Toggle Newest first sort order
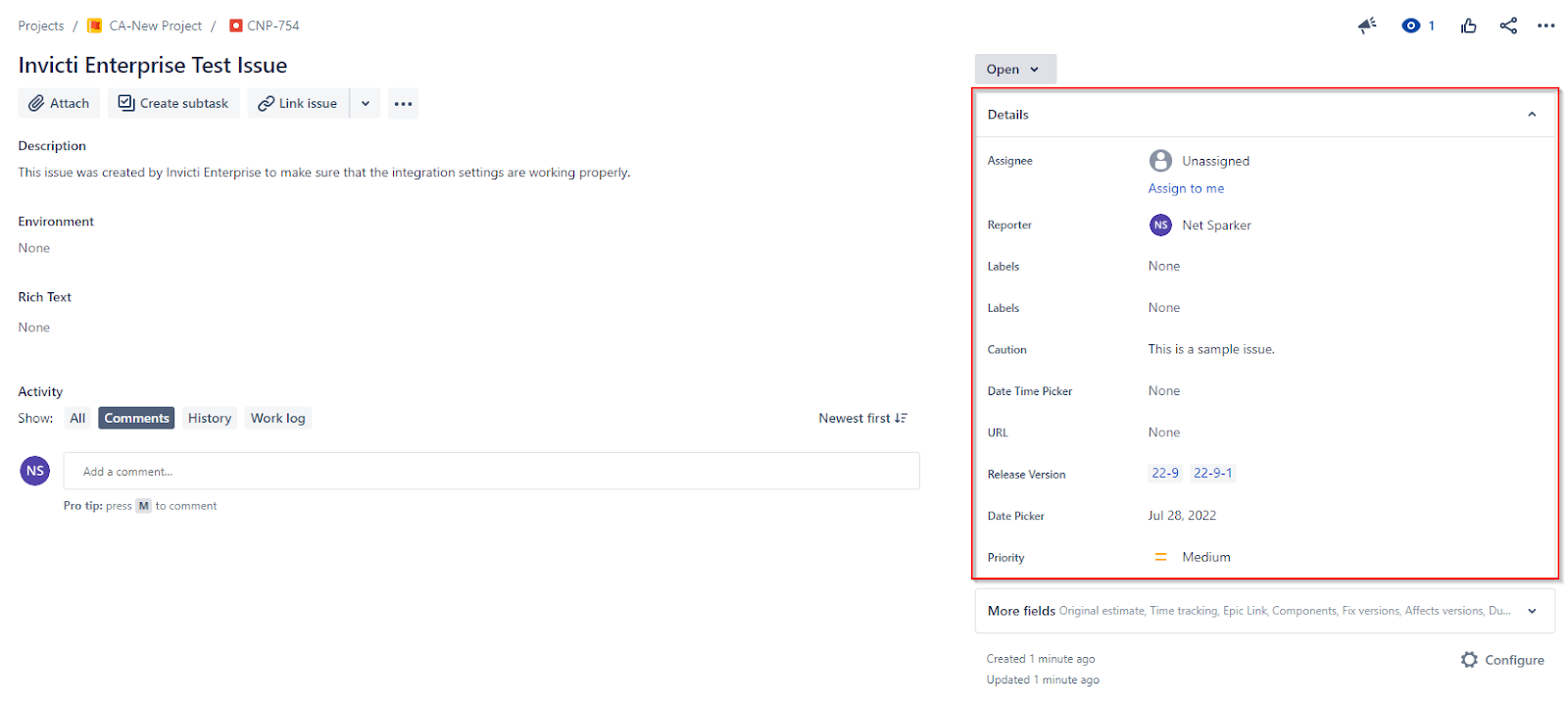 [x=863, y=418]
